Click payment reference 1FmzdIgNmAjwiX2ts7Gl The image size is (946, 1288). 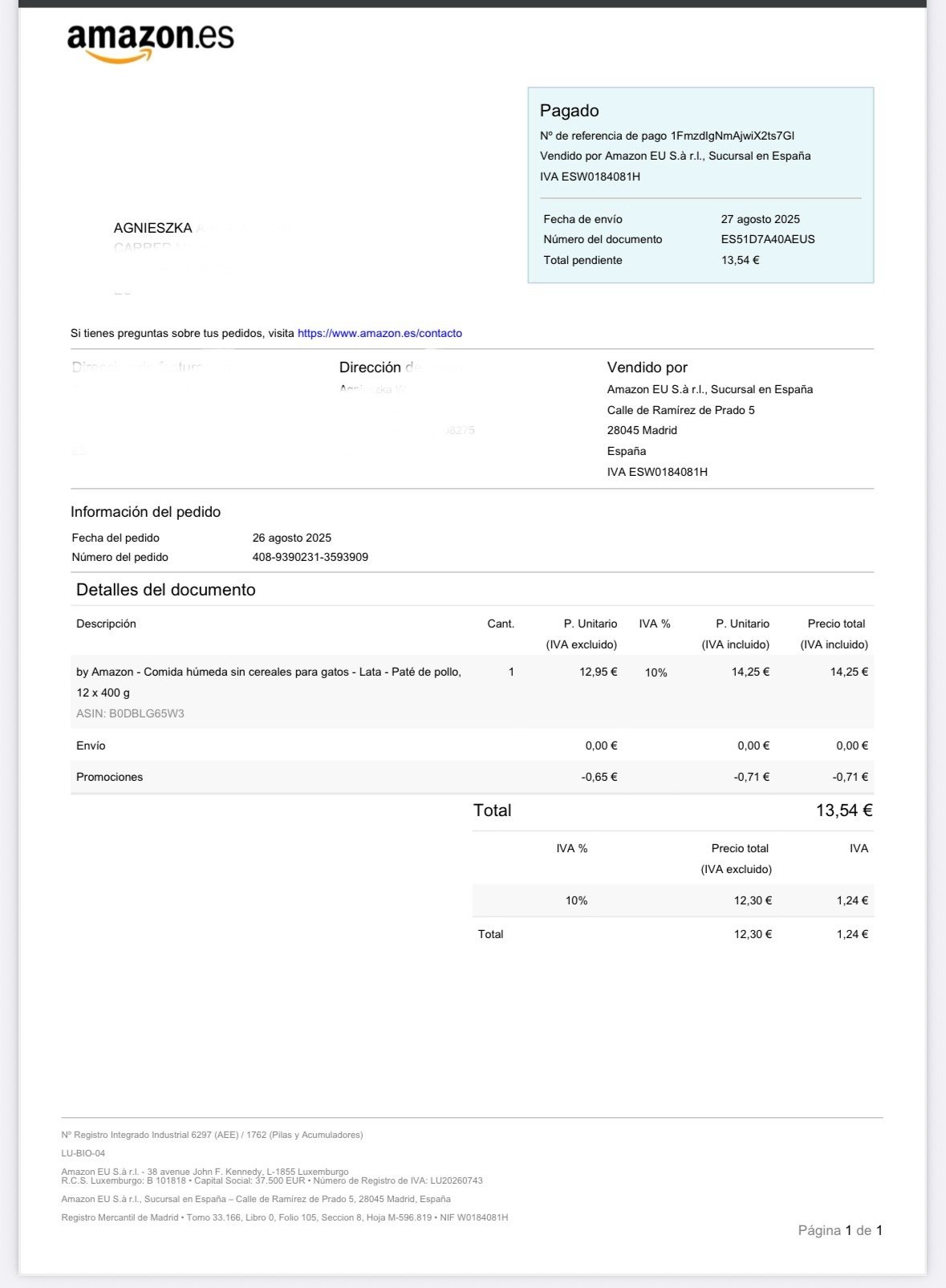point(733,136)
